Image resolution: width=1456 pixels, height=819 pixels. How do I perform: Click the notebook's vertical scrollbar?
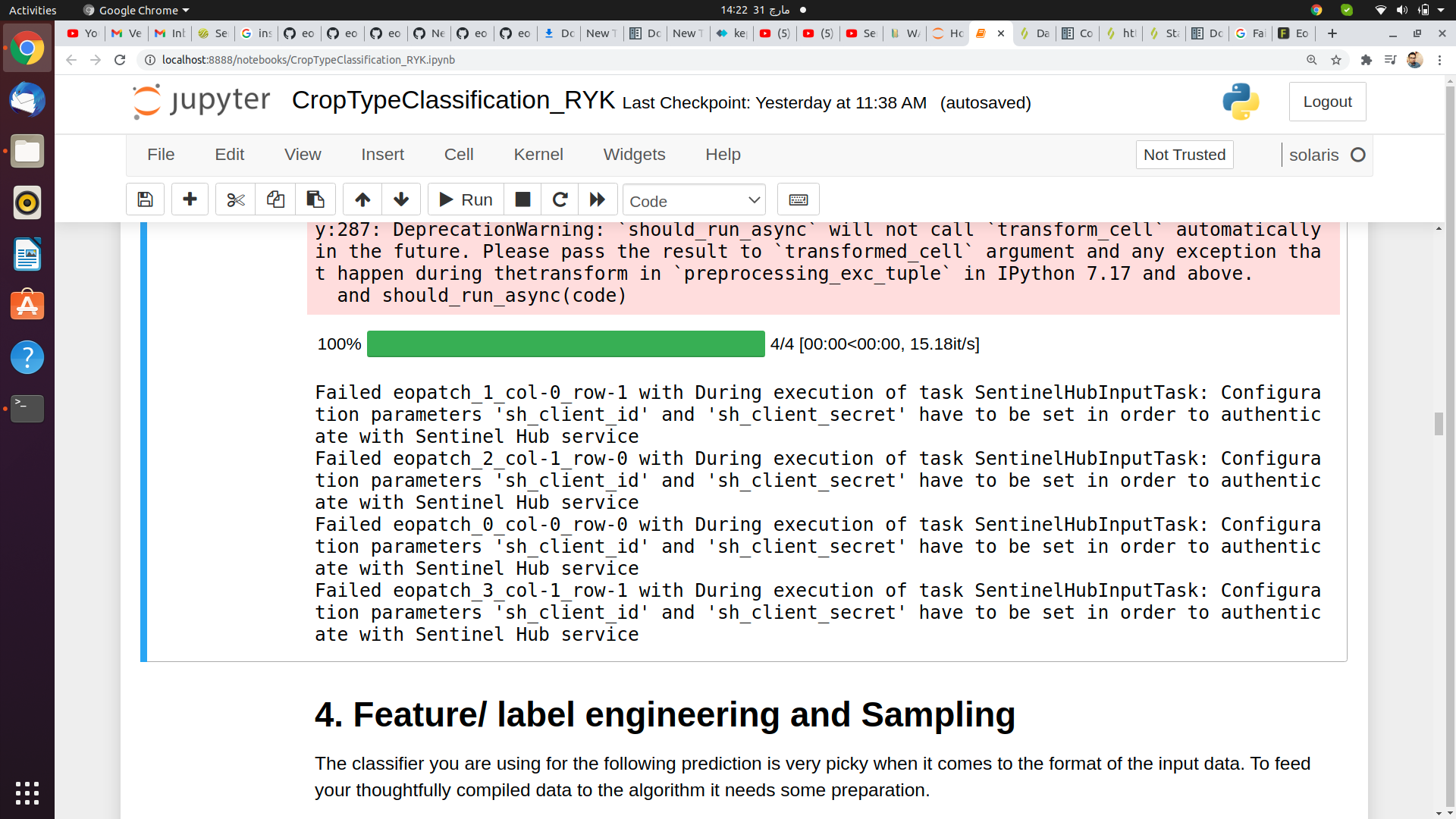tap(1439, 425)
